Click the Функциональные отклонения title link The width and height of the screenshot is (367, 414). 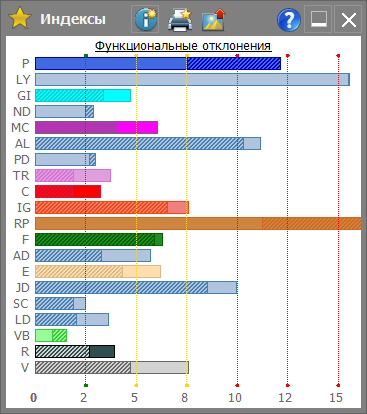point(183,46)
